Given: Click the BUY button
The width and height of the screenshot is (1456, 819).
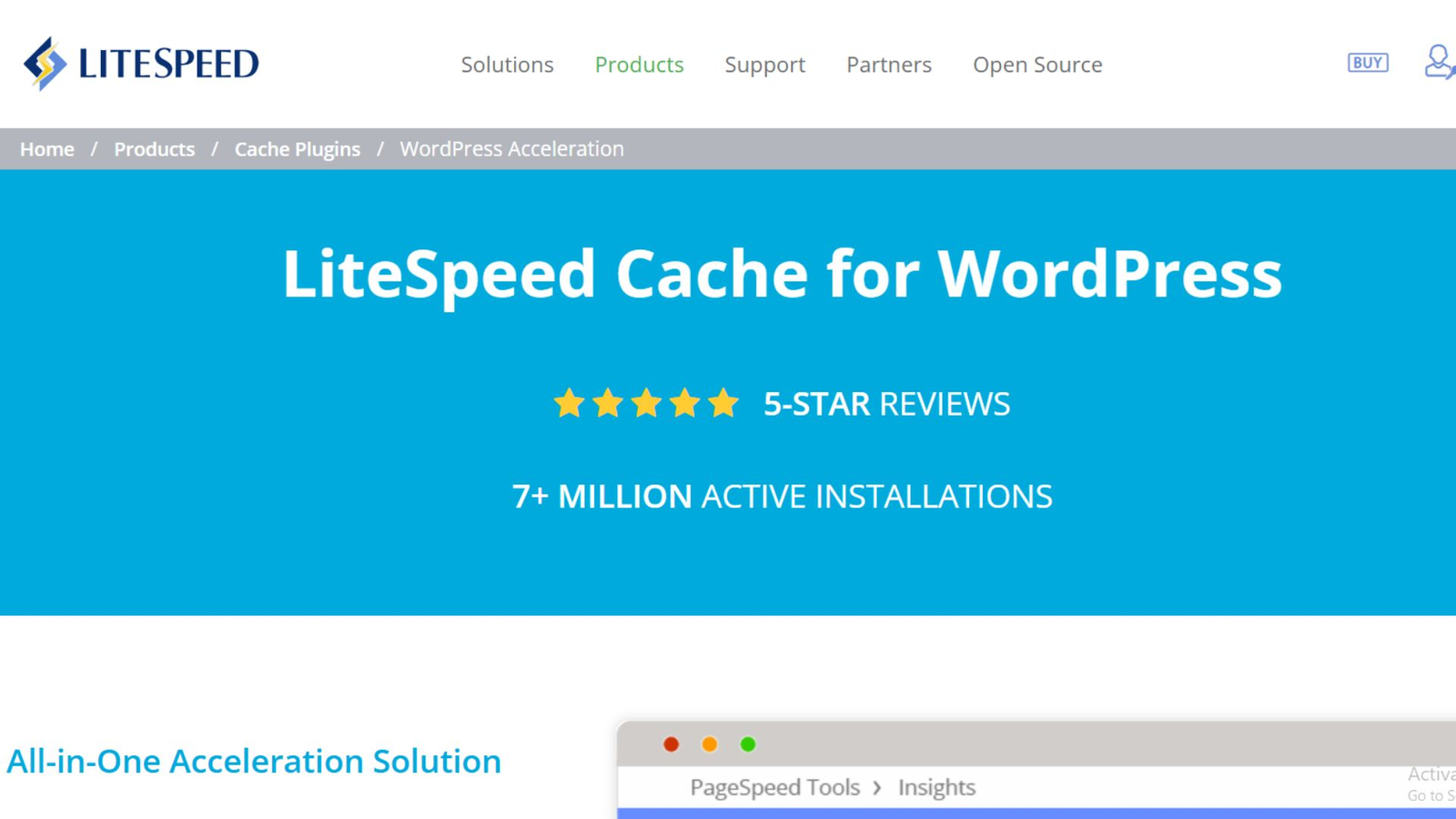Looking at the screenshot, I should pyautogui.click(x=1367, y=63).
